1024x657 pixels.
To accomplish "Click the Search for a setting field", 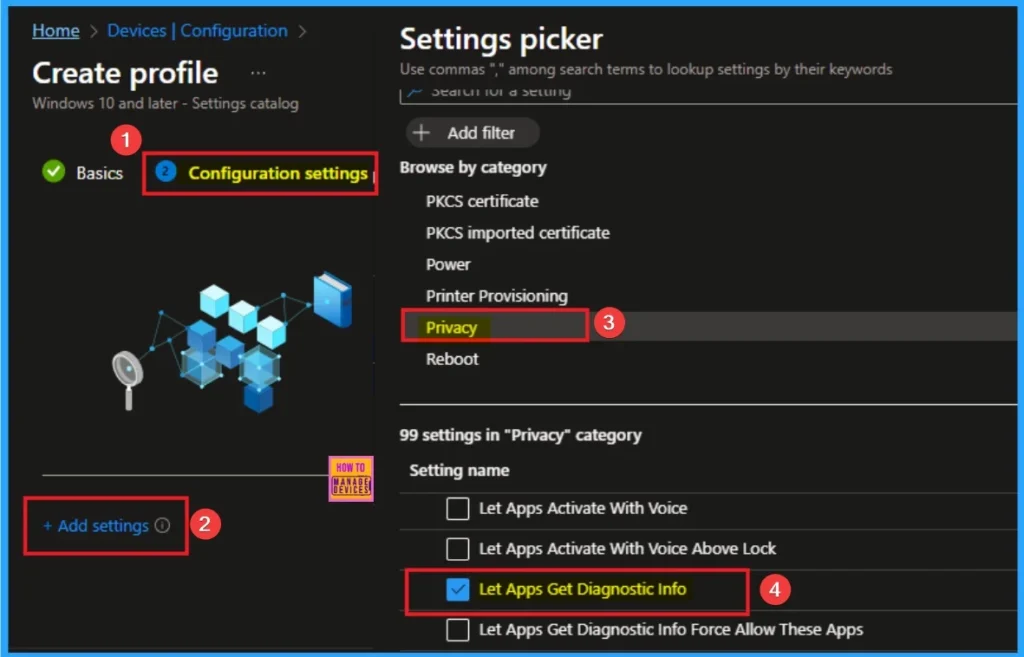I will click(600, 91).
